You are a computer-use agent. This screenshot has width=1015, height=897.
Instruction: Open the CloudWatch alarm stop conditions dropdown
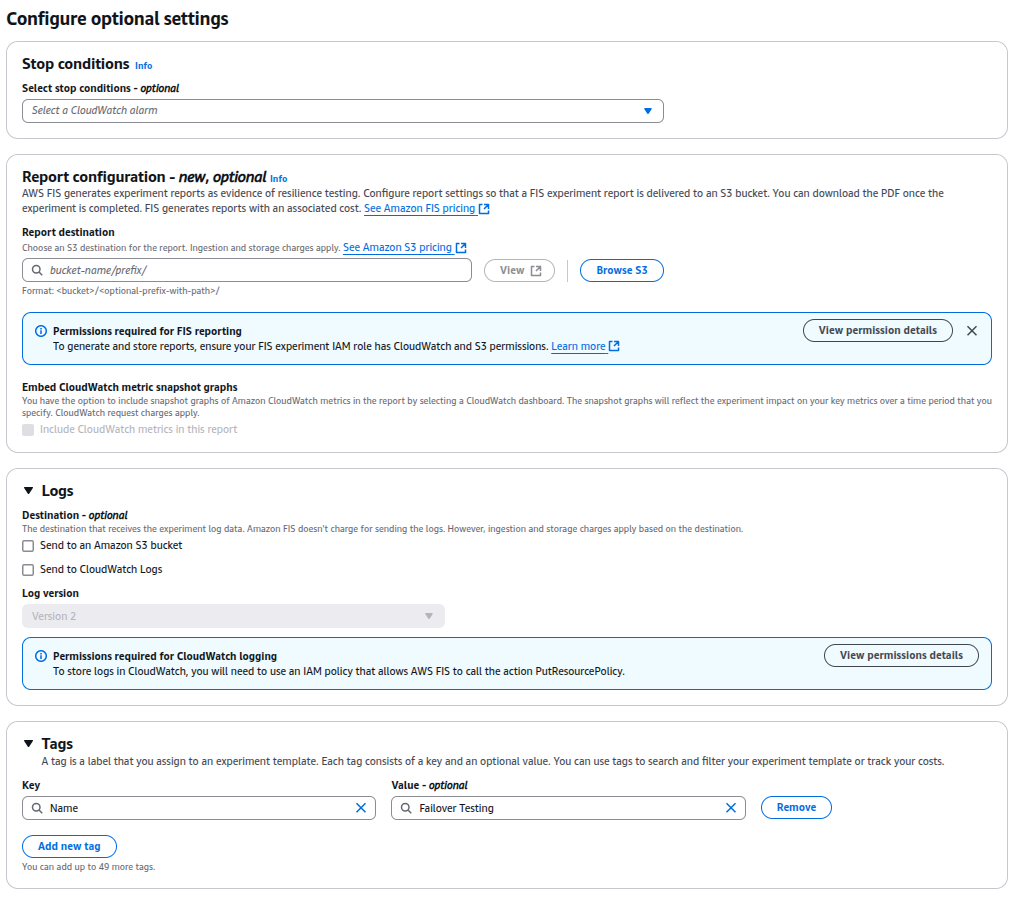342,111
